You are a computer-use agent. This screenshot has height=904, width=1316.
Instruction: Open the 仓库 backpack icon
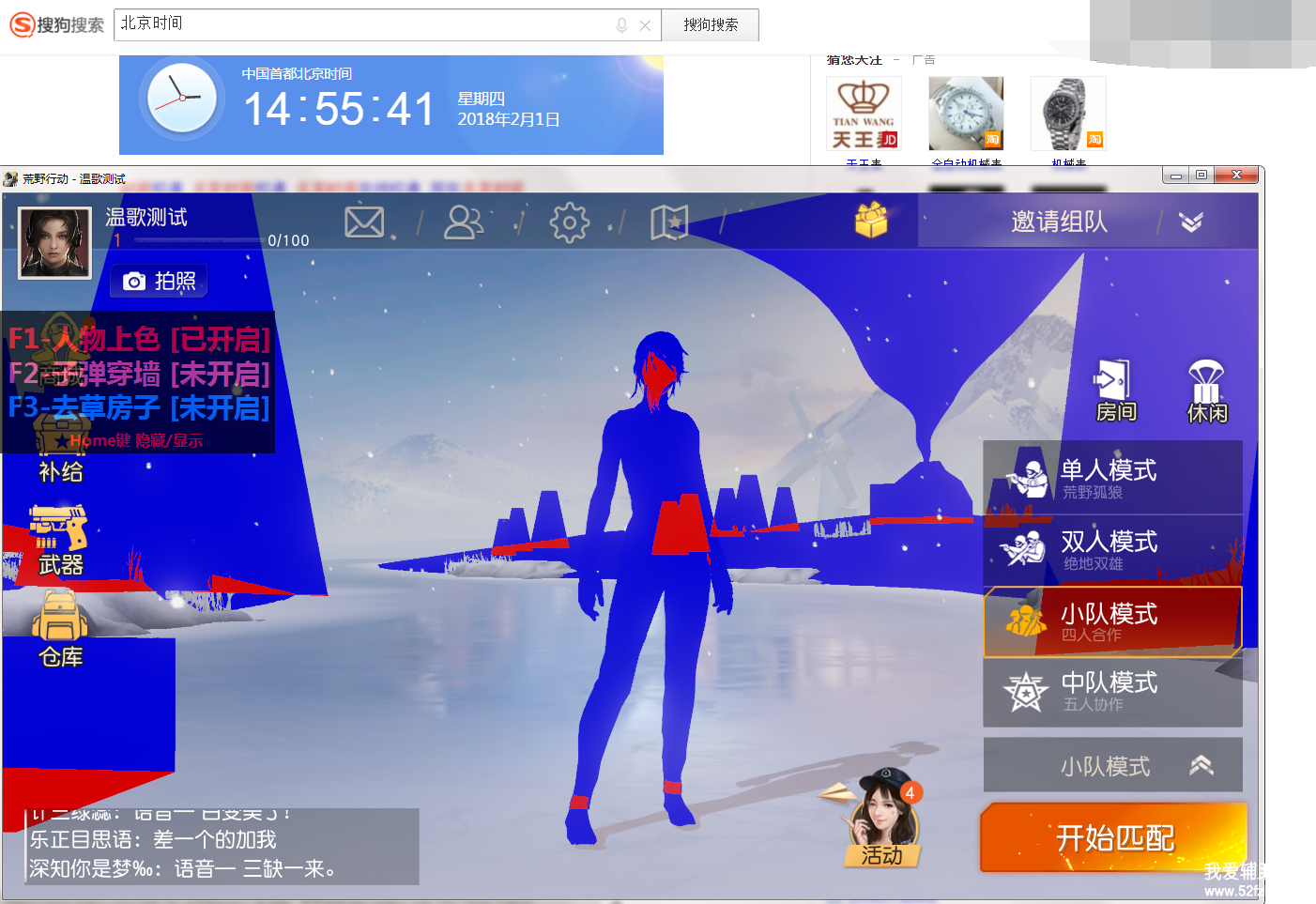coord(60,629)
